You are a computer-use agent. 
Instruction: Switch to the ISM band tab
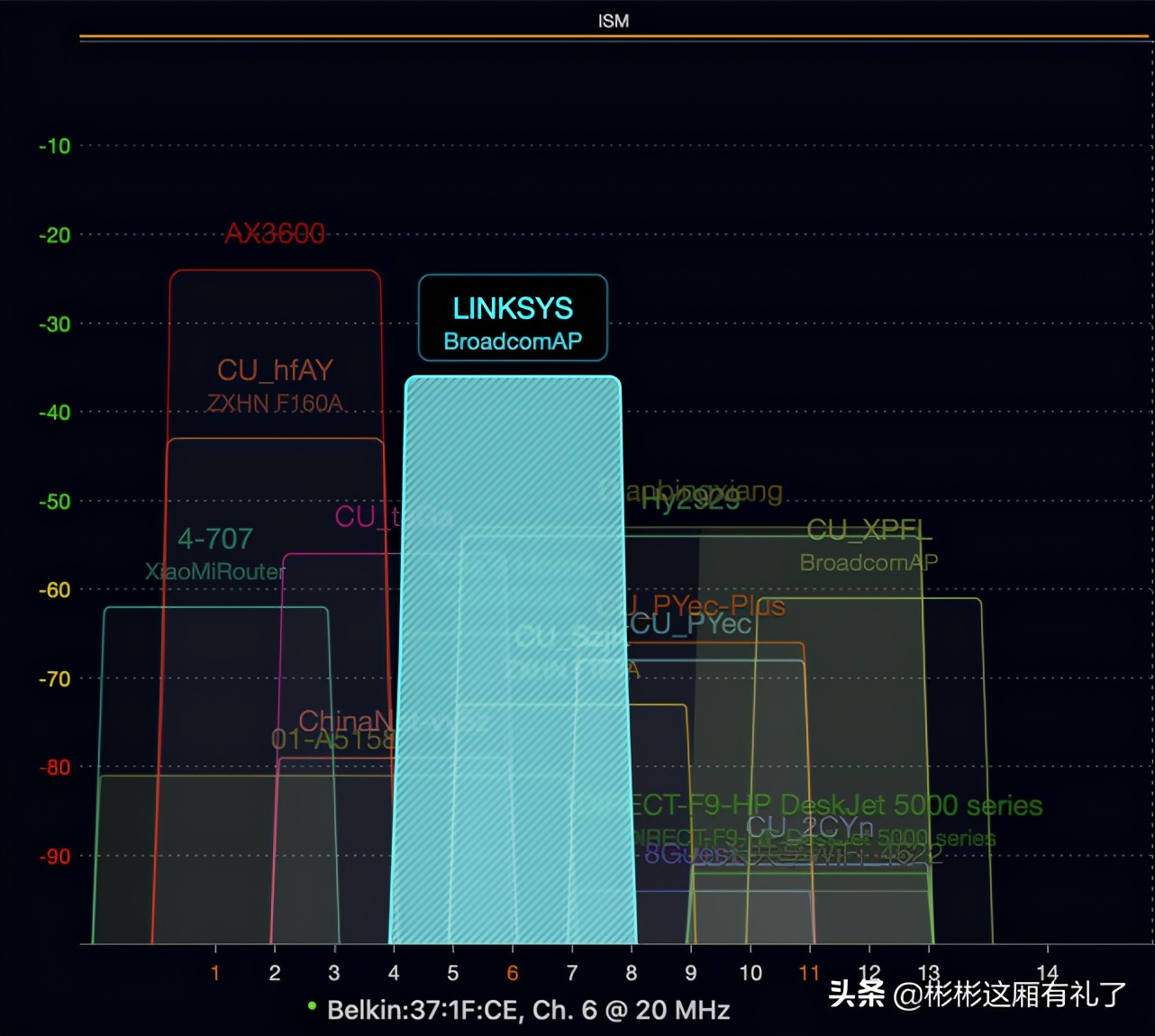614,21
